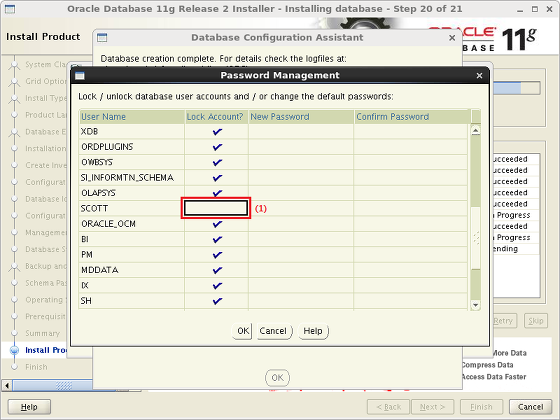
Task: Toggle lock account for IX
Action: [x=216, y=285]
